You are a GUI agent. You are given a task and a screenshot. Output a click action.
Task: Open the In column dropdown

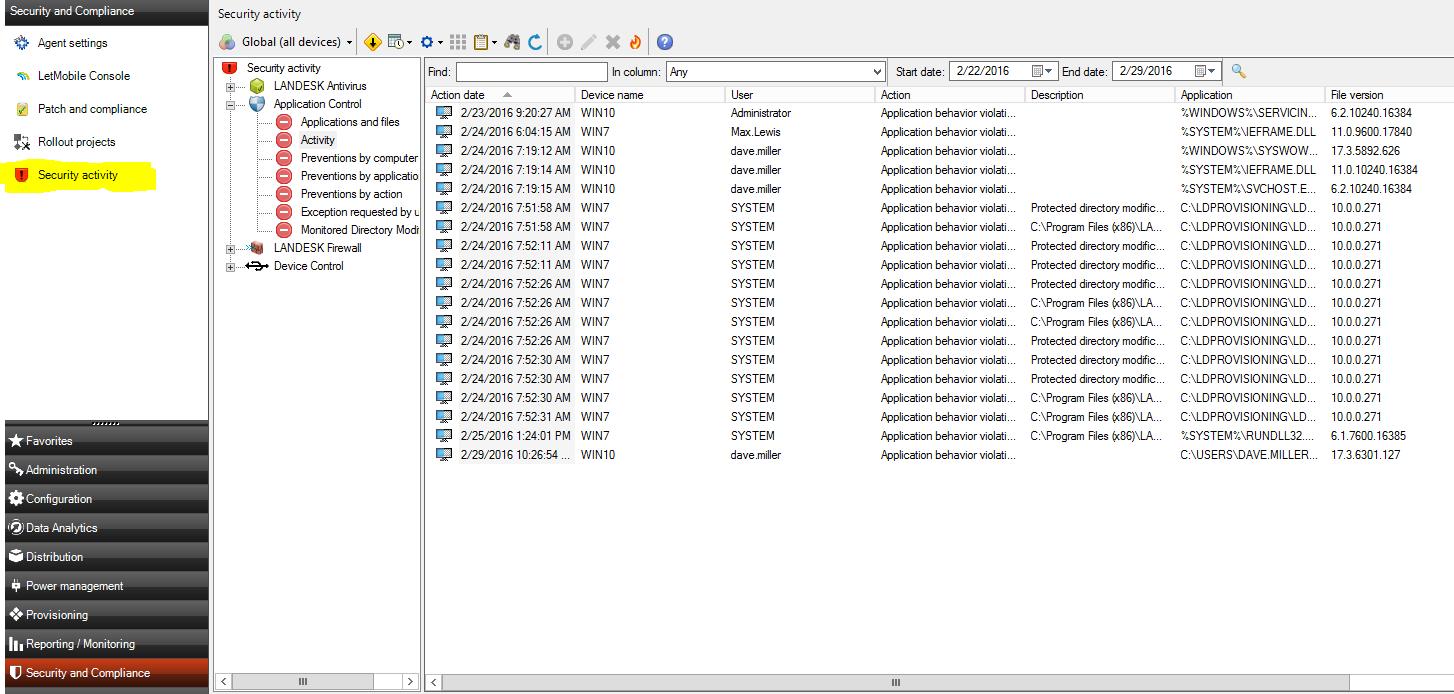tap(877, 72)
